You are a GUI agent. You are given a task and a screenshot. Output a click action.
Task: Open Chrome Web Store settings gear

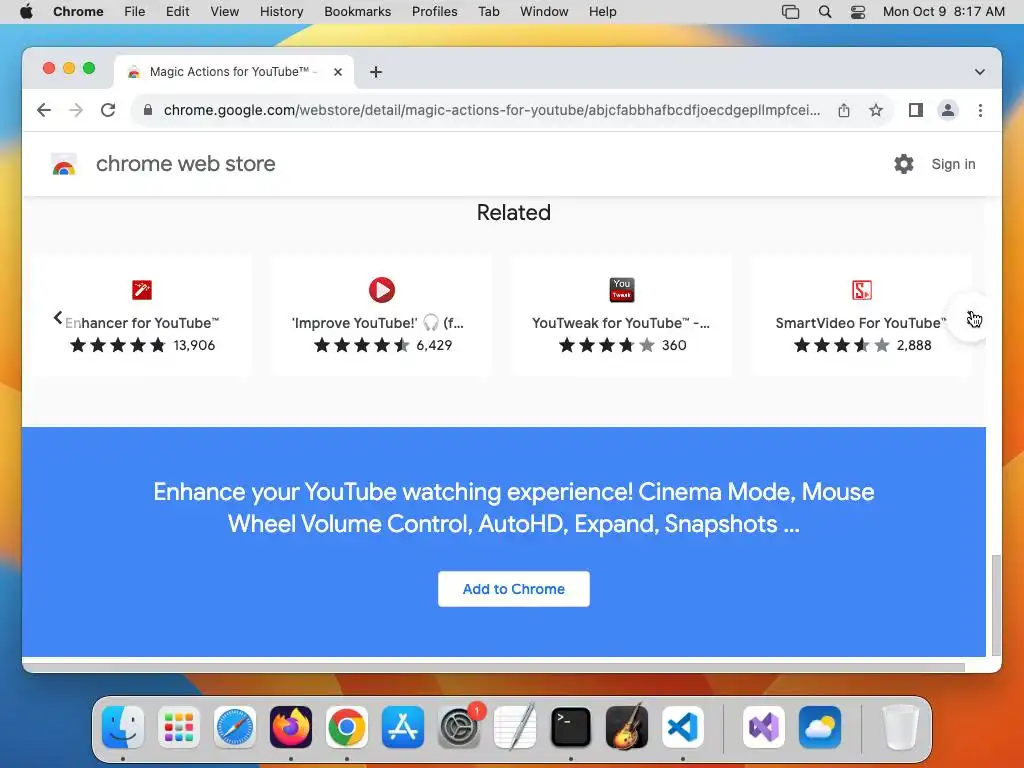coord(904,164)
